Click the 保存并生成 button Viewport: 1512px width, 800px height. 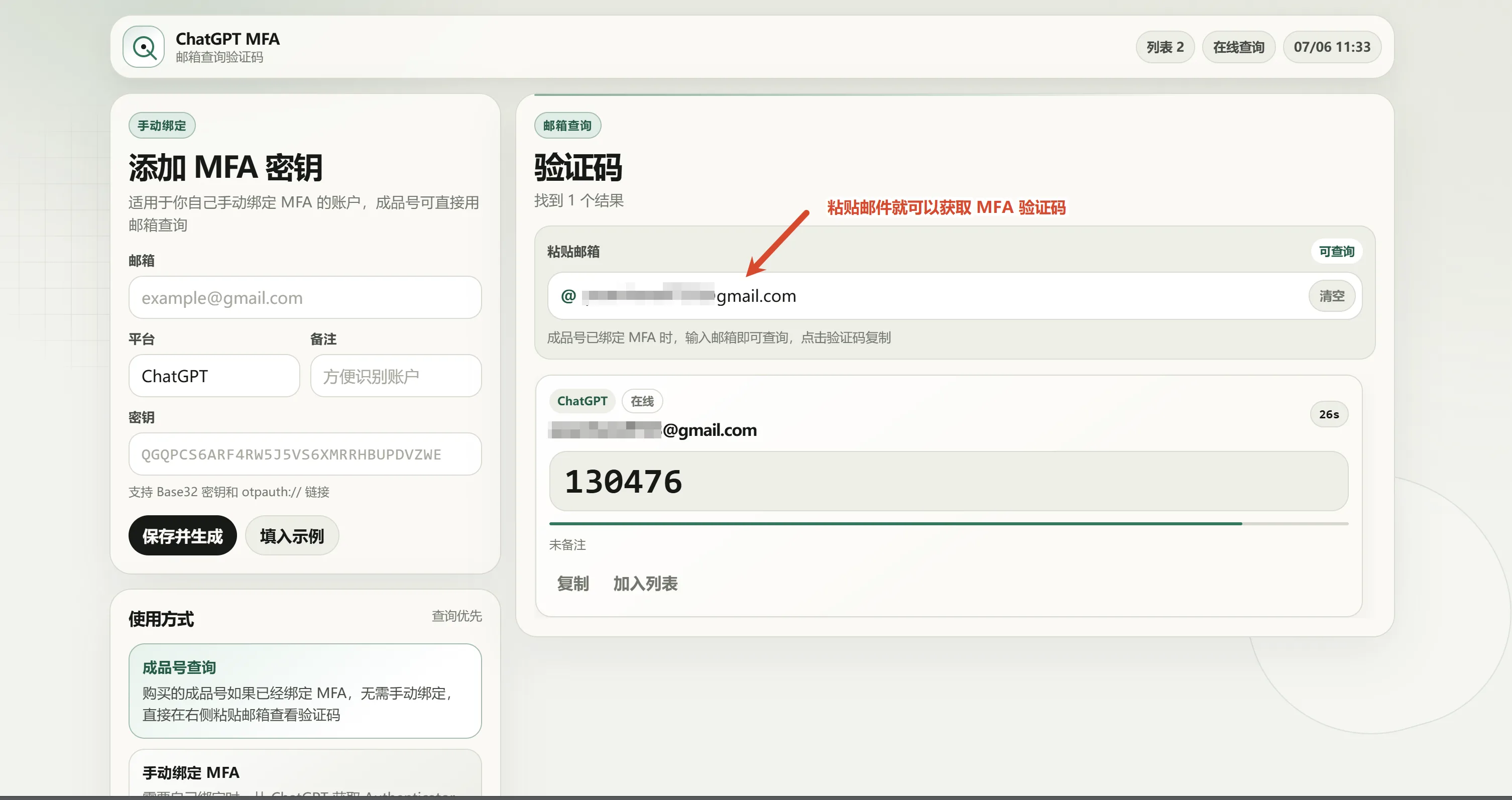[x=183, y=535]
